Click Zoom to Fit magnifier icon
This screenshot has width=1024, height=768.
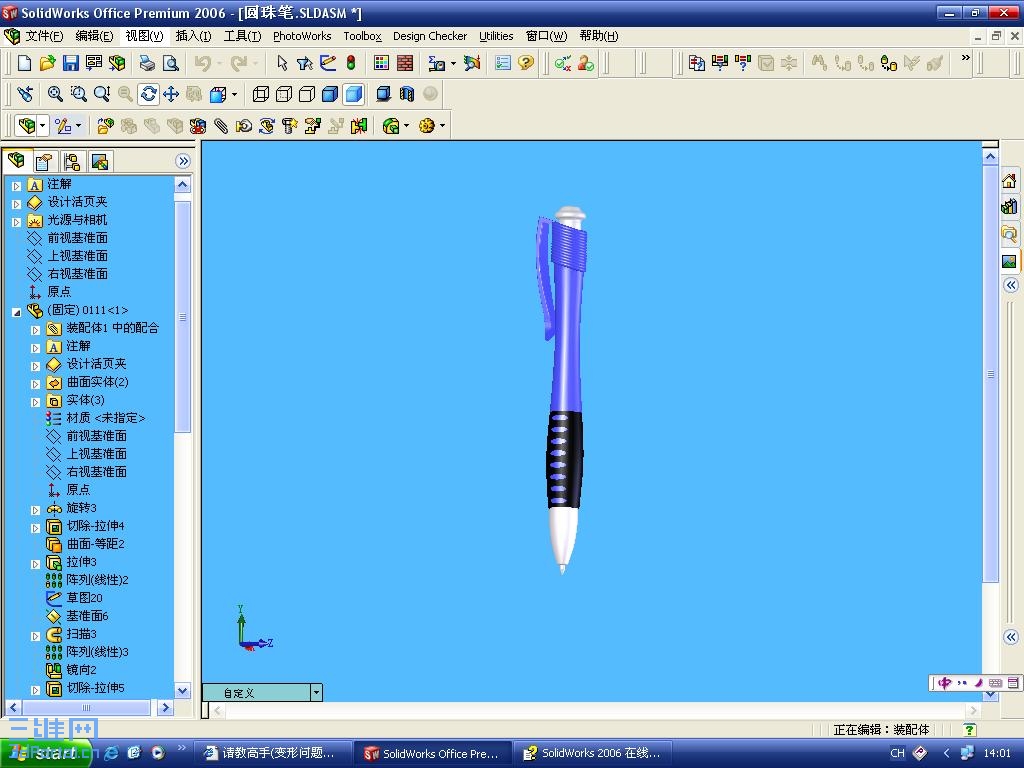pyautogui.click(x=55, y=94)
